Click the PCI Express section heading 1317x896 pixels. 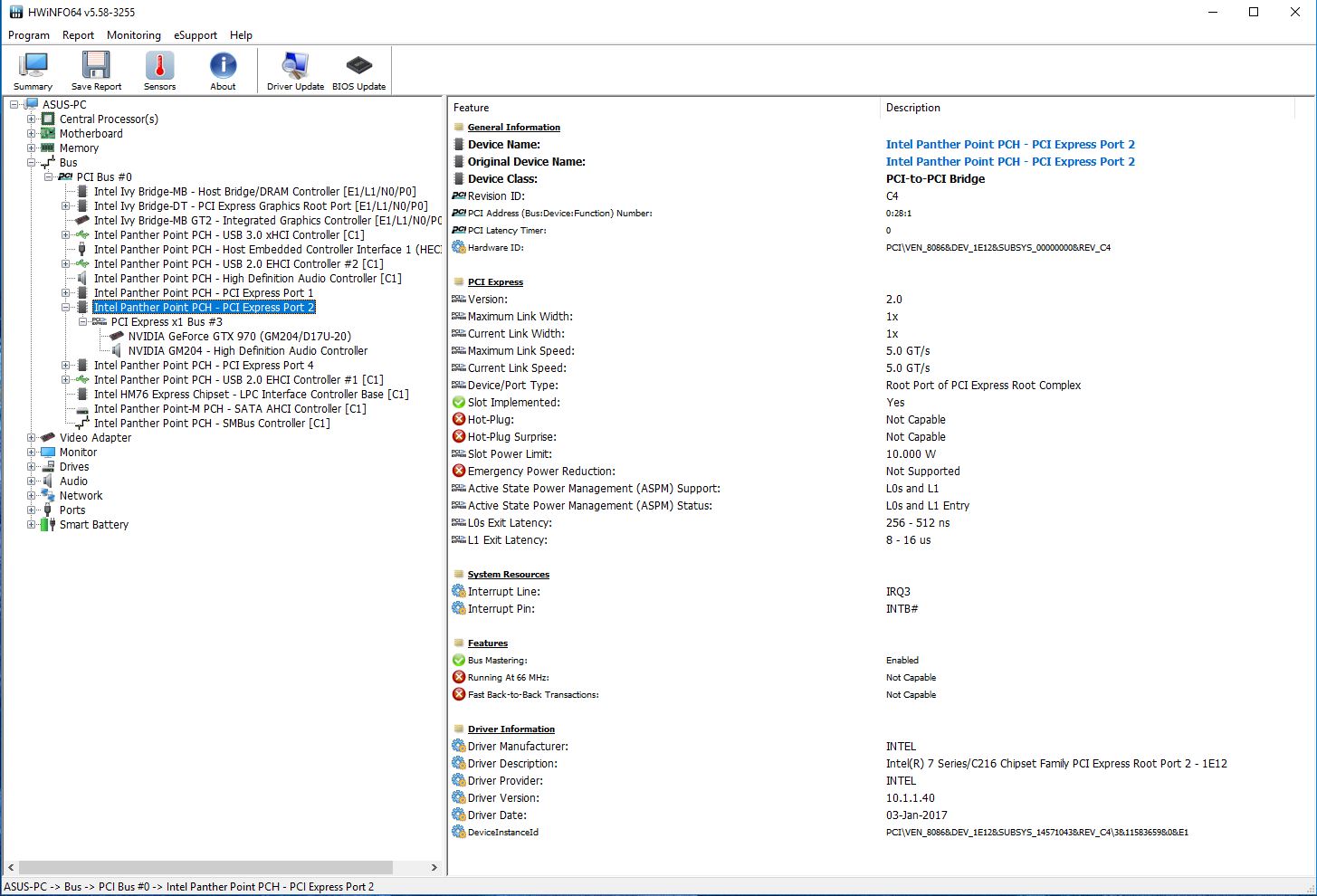pos(495,281)
